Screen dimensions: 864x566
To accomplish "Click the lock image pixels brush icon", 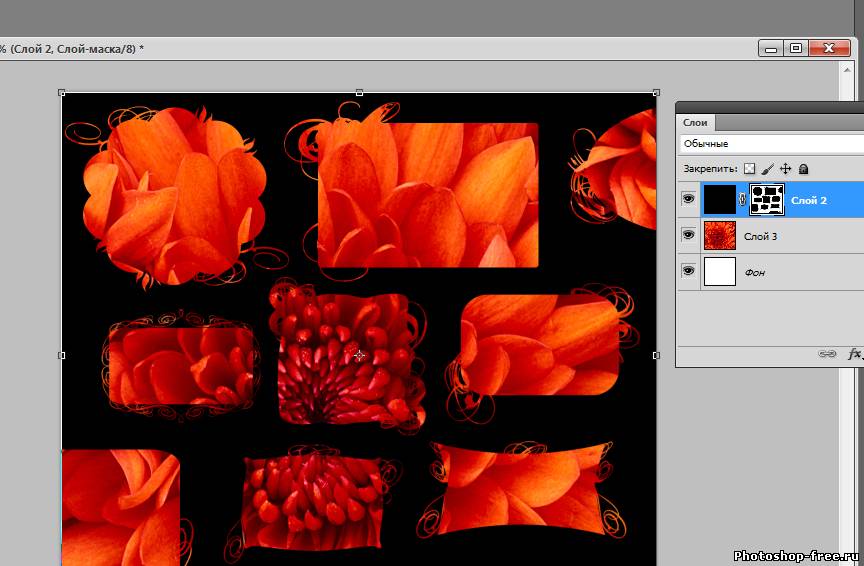I will [x=768, y=169].
